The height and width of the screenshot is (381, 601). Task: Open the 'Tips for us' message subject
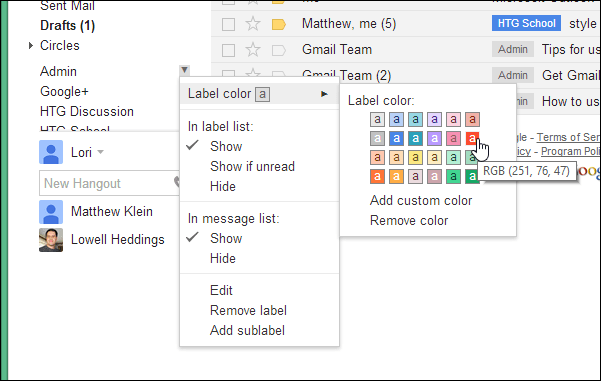571,50
